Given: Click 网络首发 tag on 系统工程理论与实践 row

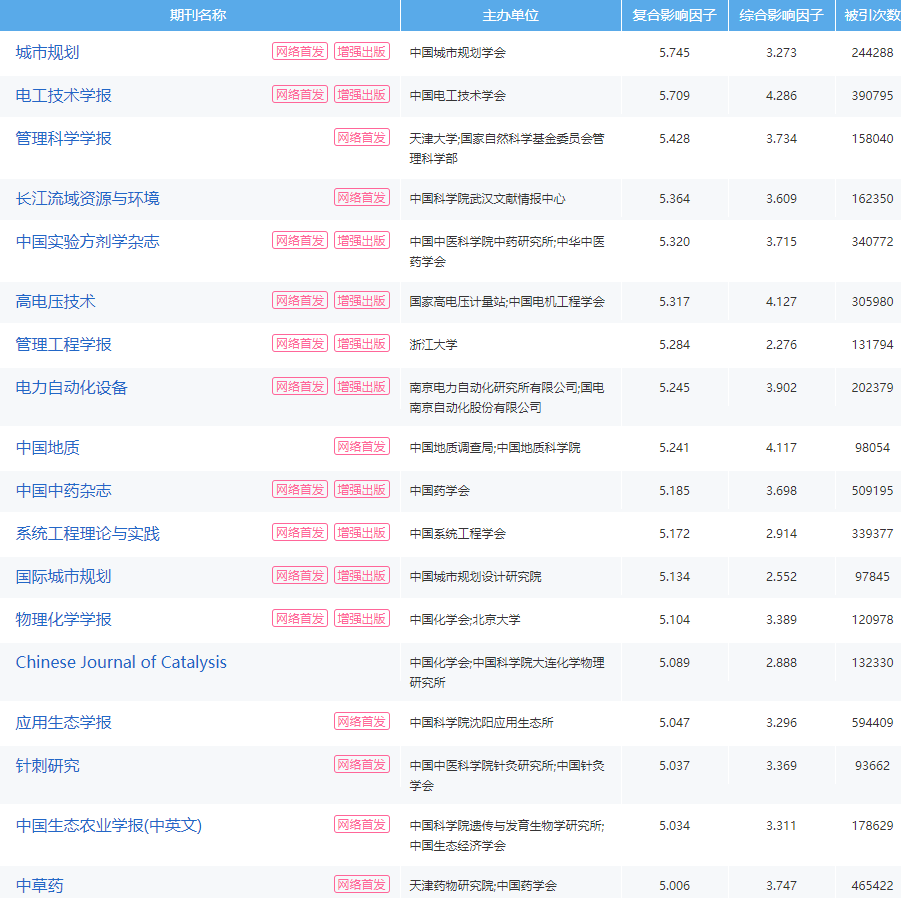Looking at the screenshot, I should (x=300, y=533).
